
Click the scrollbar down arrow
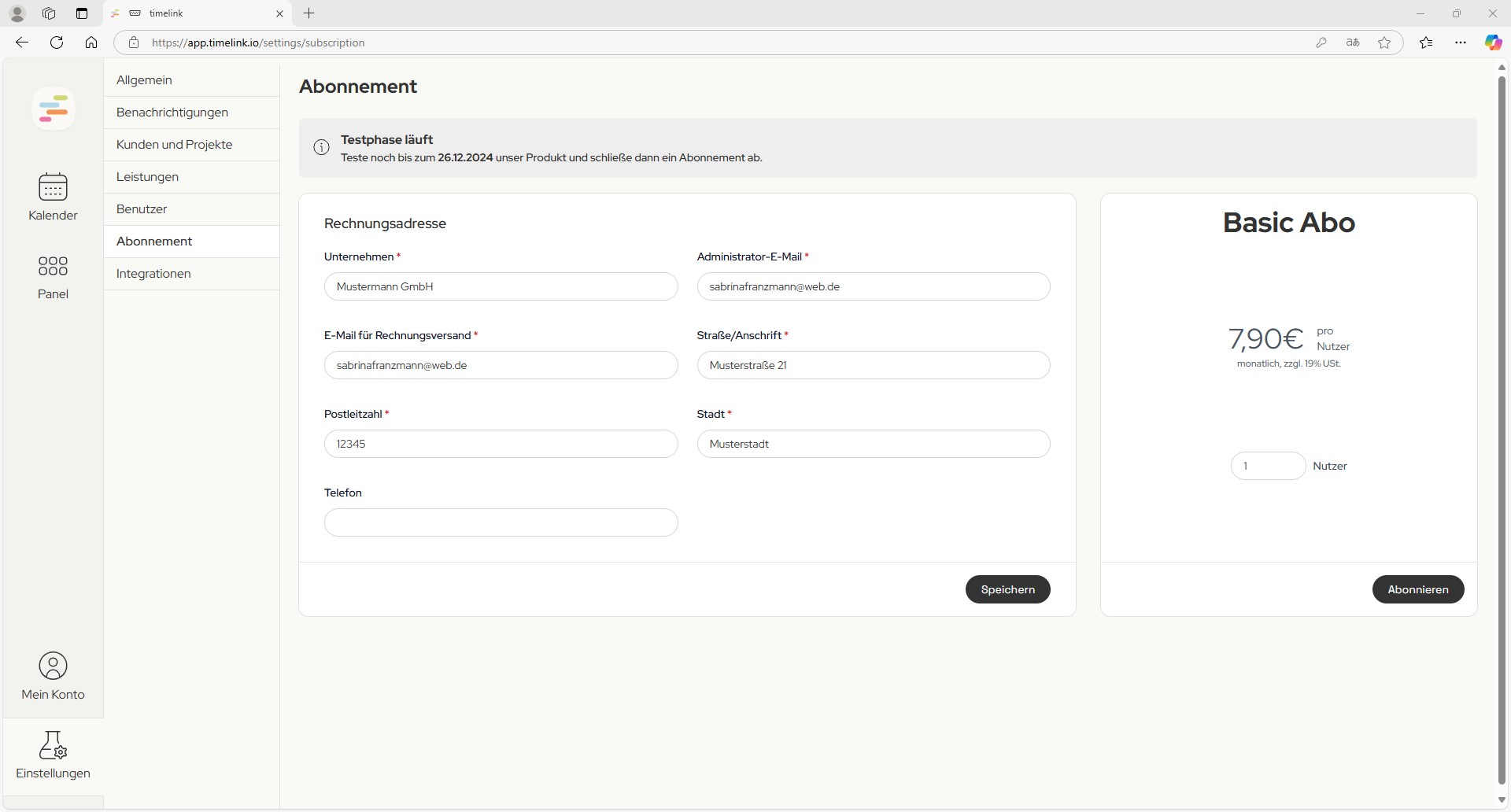(x=1502, y=800)
